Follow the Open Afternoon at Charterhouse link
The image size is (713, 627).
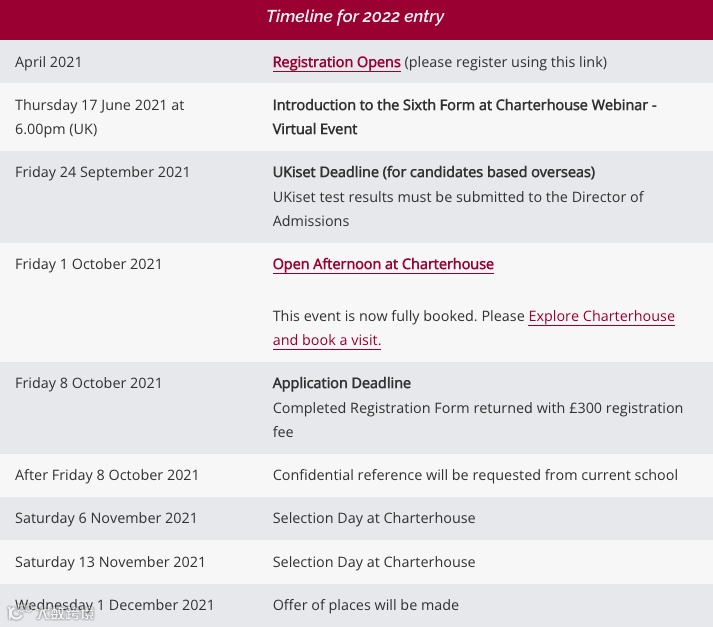click(383, 264)
